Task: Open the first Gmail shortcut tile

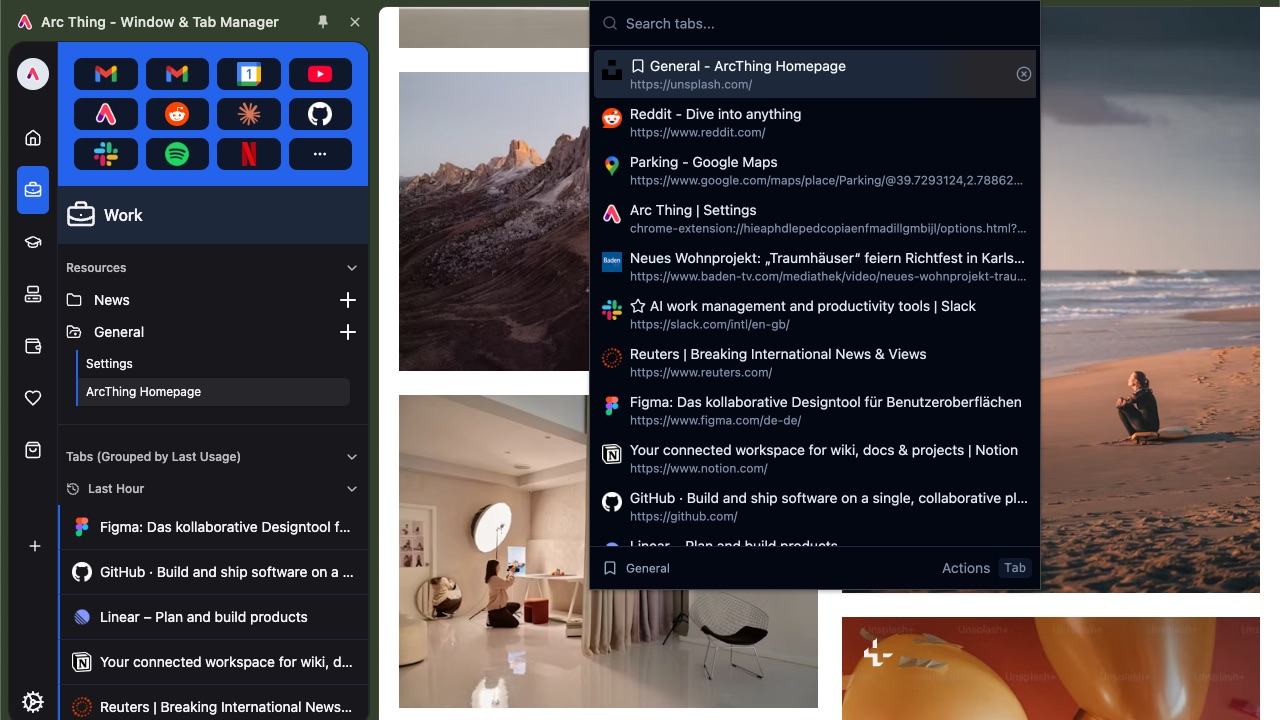Action: tap(105, 74)
